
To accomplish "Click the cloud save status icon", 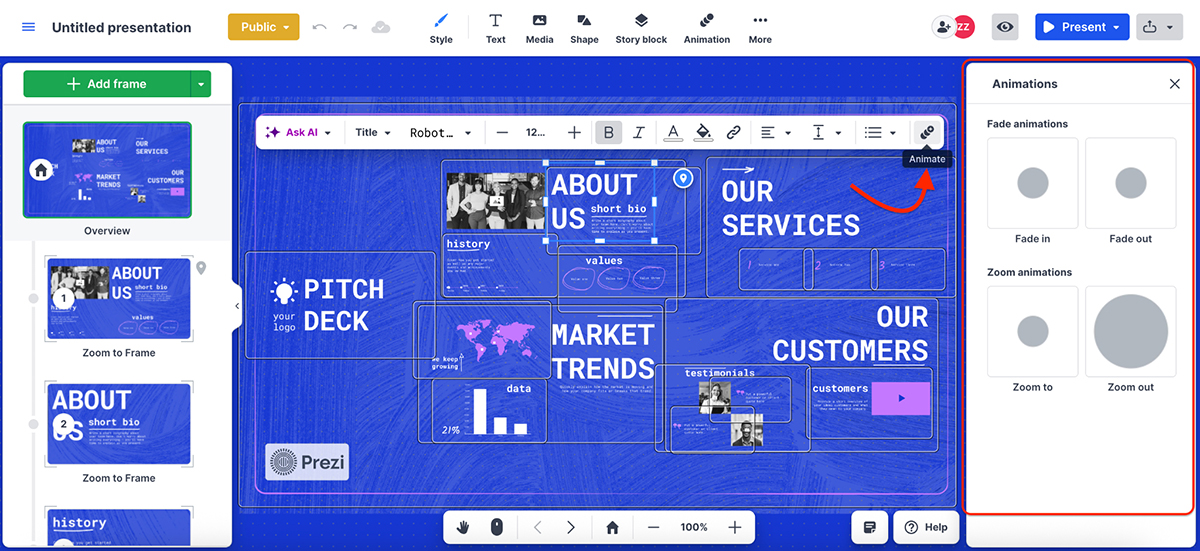I will (x=380, y=27).
